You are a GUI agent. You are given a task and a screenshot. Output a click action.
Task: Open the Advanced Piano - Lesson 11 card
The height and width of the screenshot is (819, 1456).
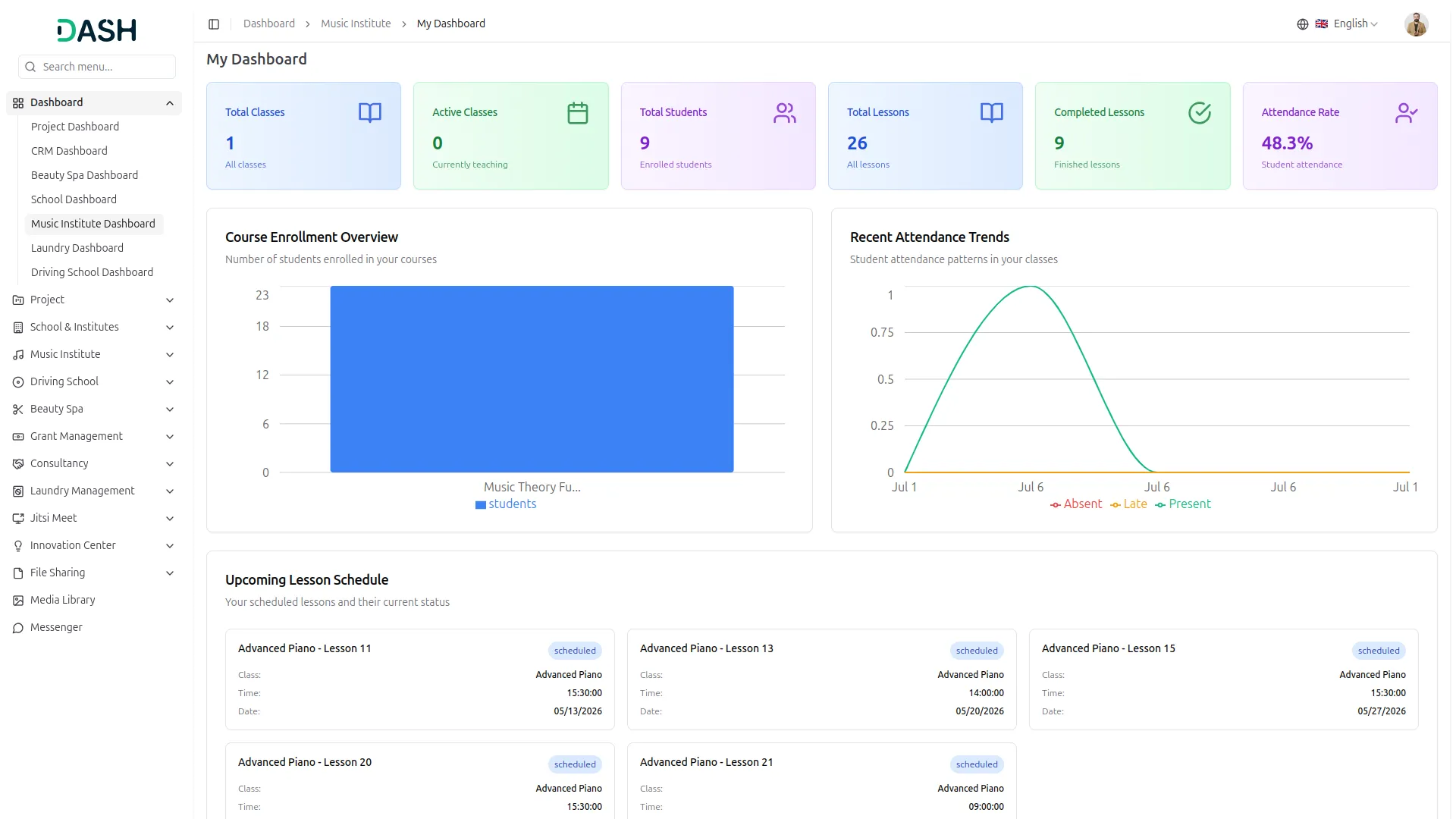coord(419,679)
